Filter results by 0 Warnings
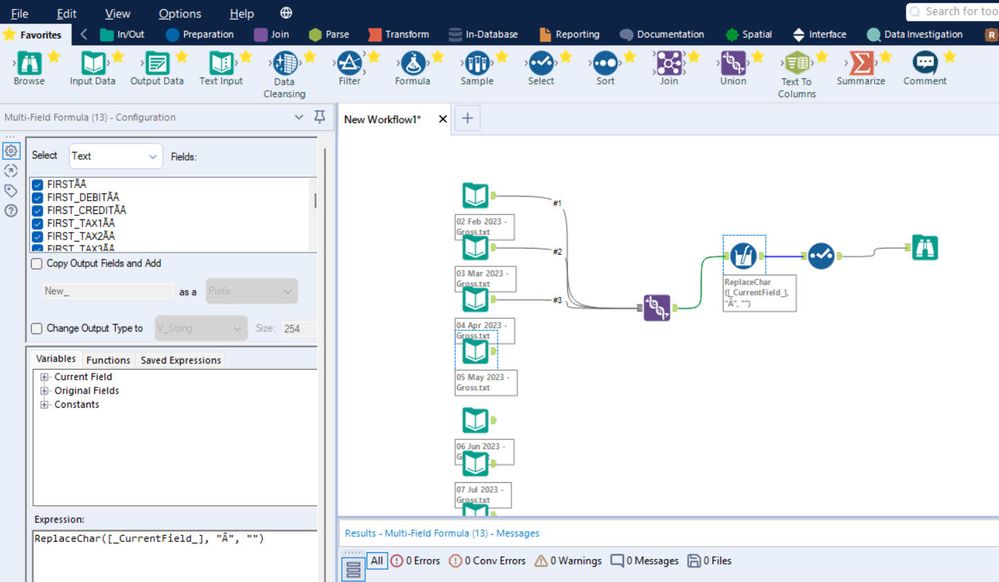999x582 pixels. click(x=568, y=561)
